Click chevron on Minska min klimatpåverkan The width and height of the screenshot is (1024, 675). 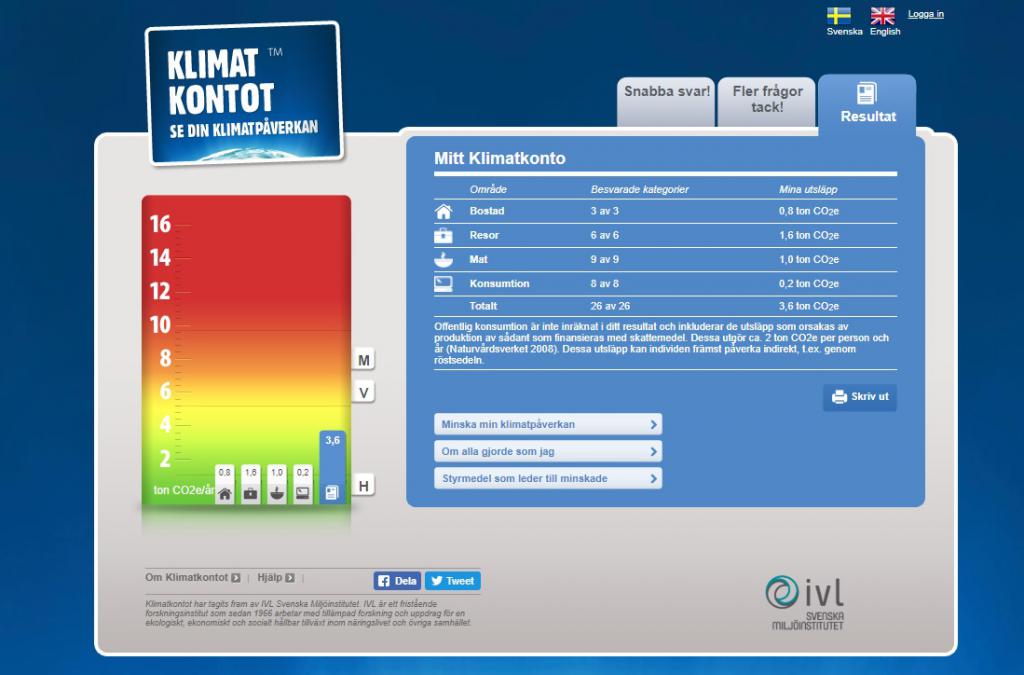[653, 424]
